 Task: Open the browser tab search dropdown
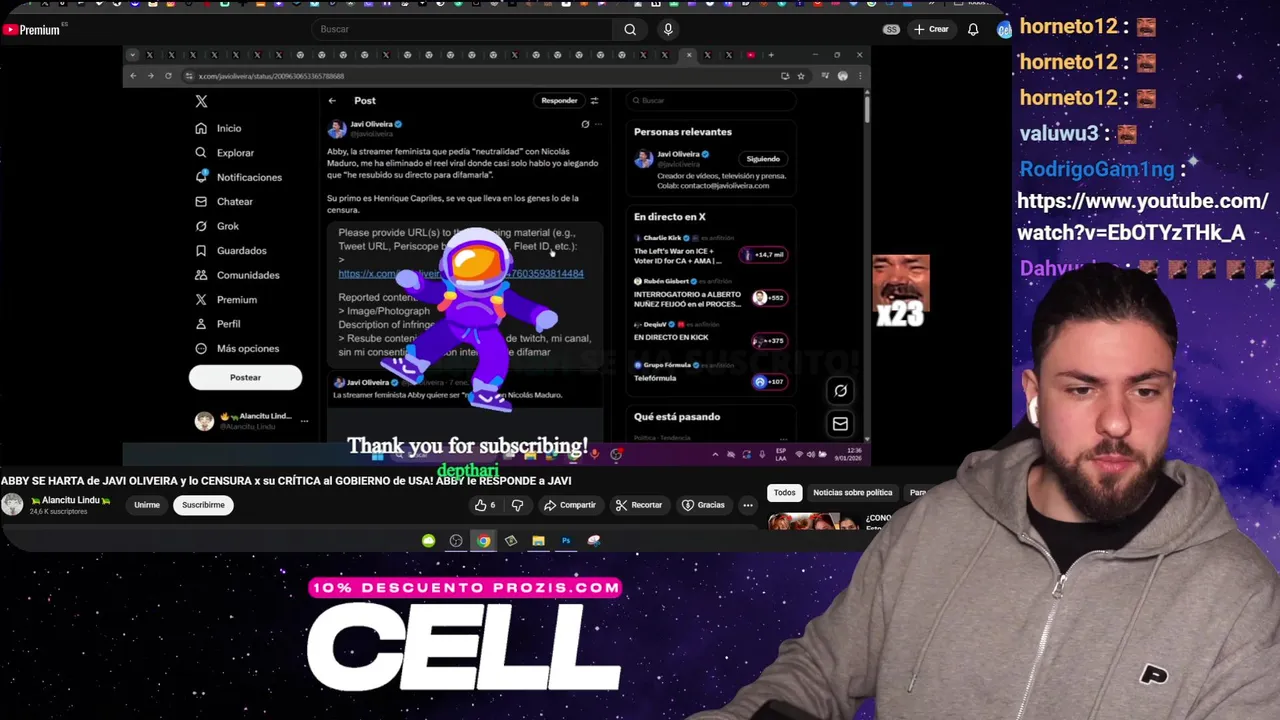132,54
